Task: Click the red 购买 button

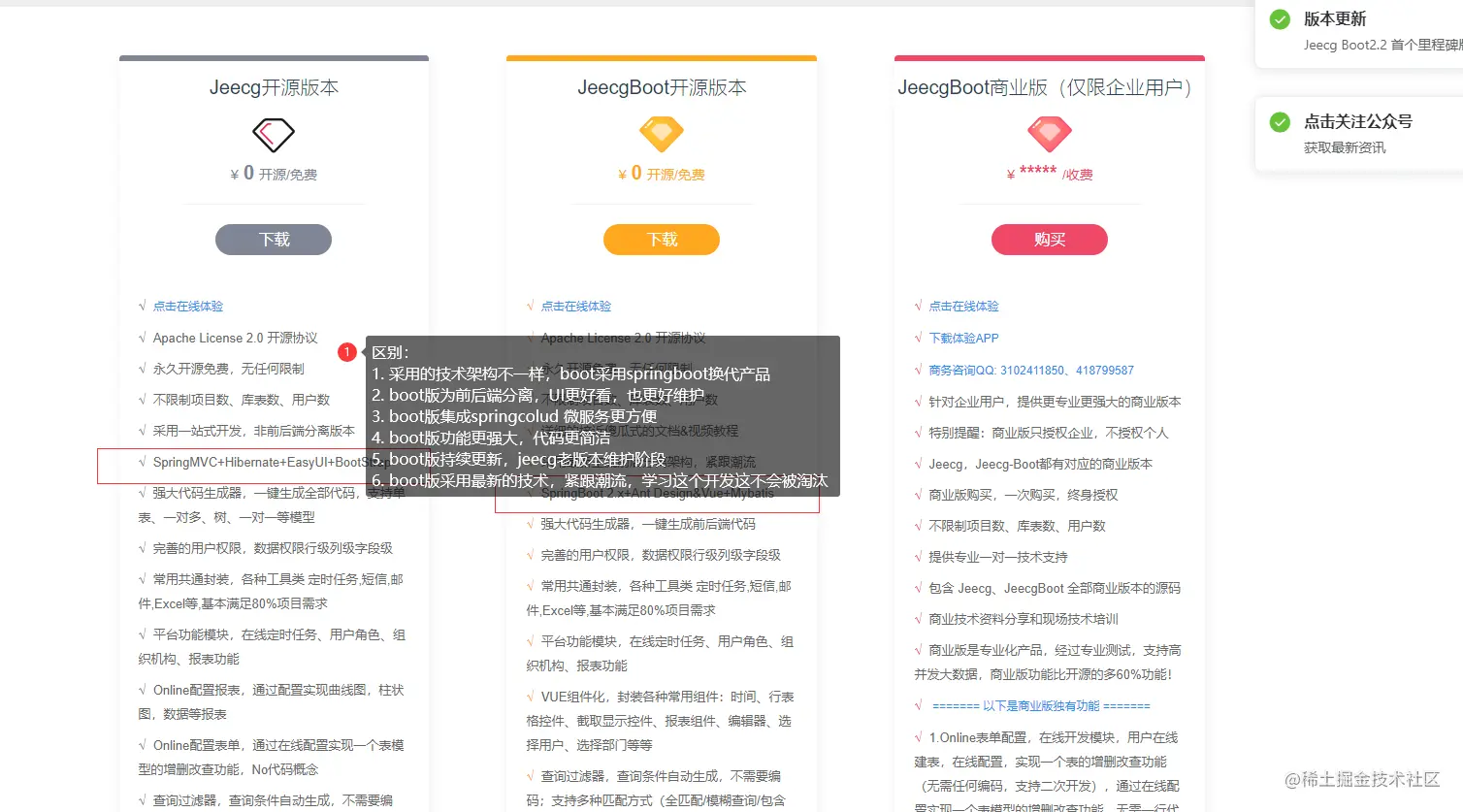Action: point(1050,240)
